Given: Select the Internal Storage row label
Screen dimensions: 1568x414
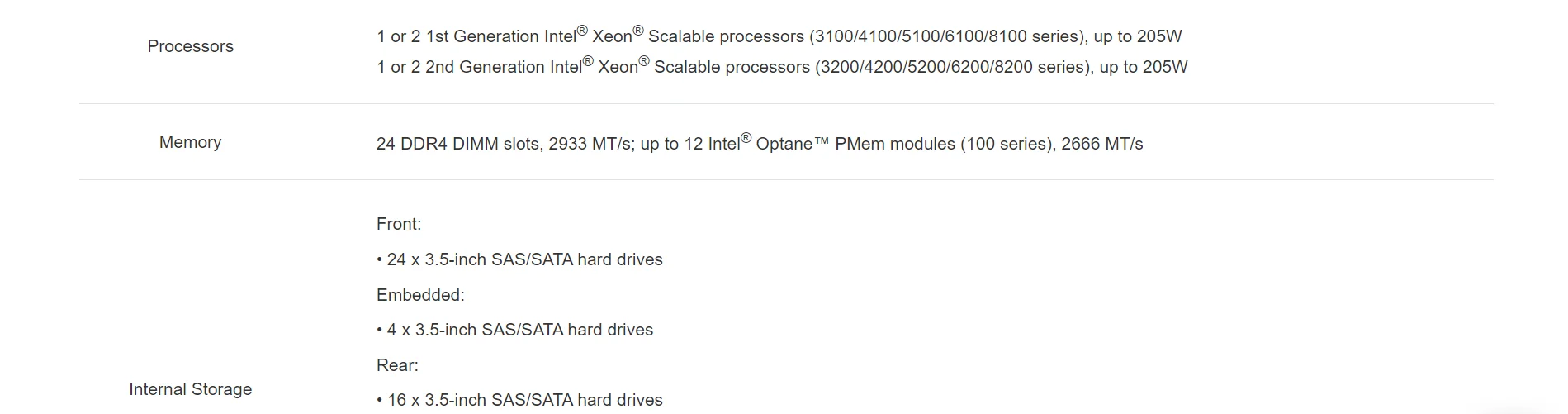Looking at the screenshot, I should click(x=190, y=389).
